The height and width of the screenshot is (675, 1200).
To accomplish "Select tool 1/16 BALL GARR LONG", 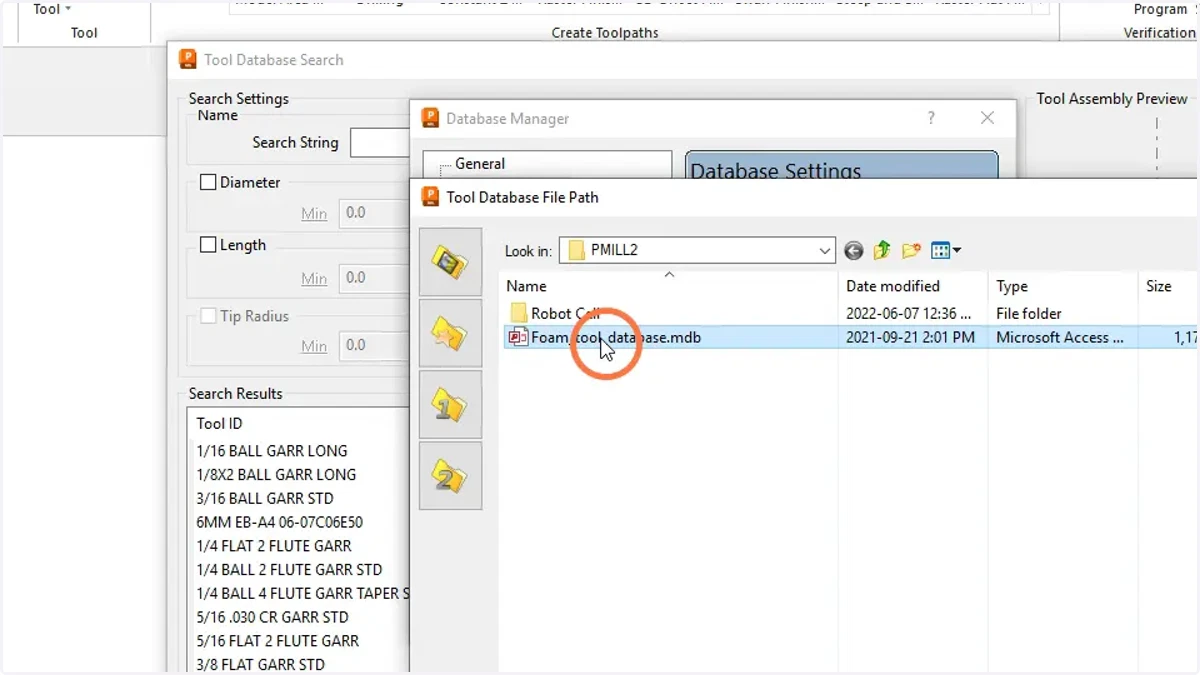I will tap(272, 451).
